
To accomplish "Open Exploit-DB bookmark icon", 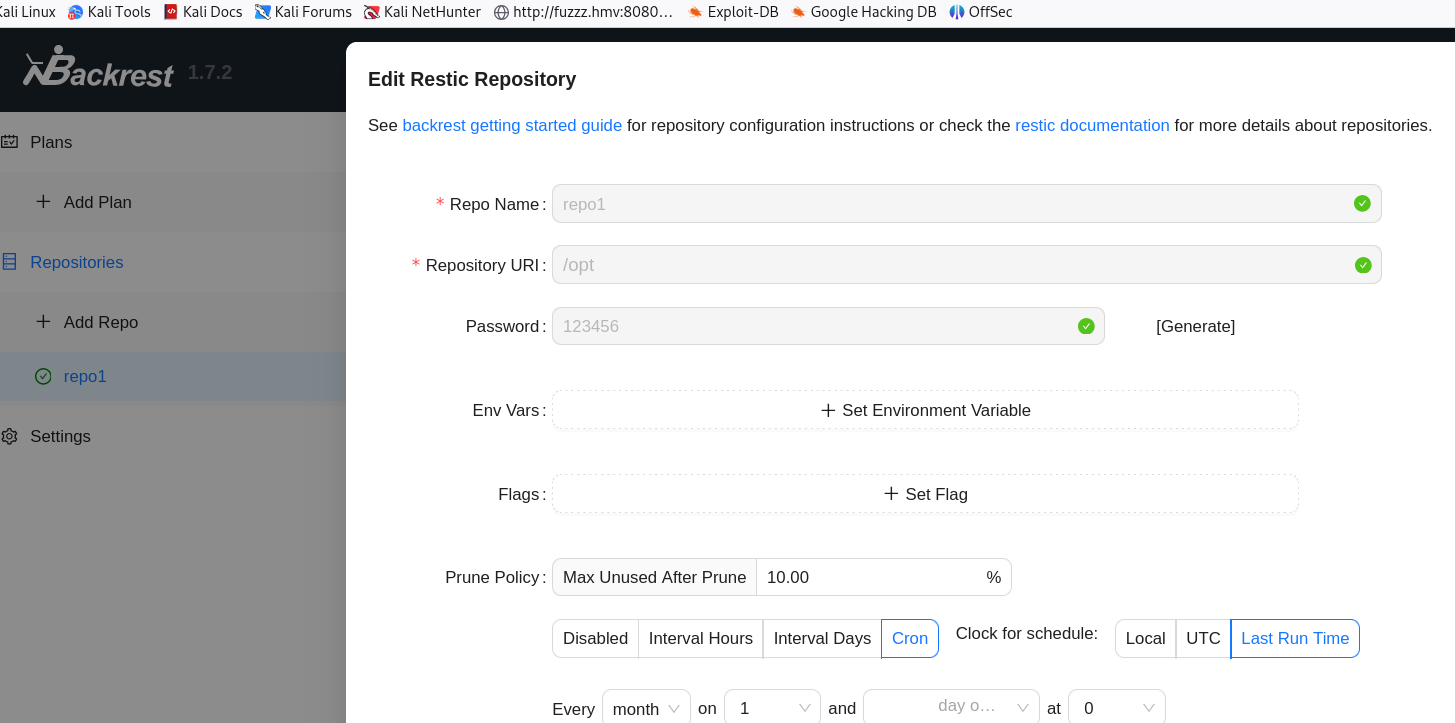I will pyautogui.click(x=695, y=12).
